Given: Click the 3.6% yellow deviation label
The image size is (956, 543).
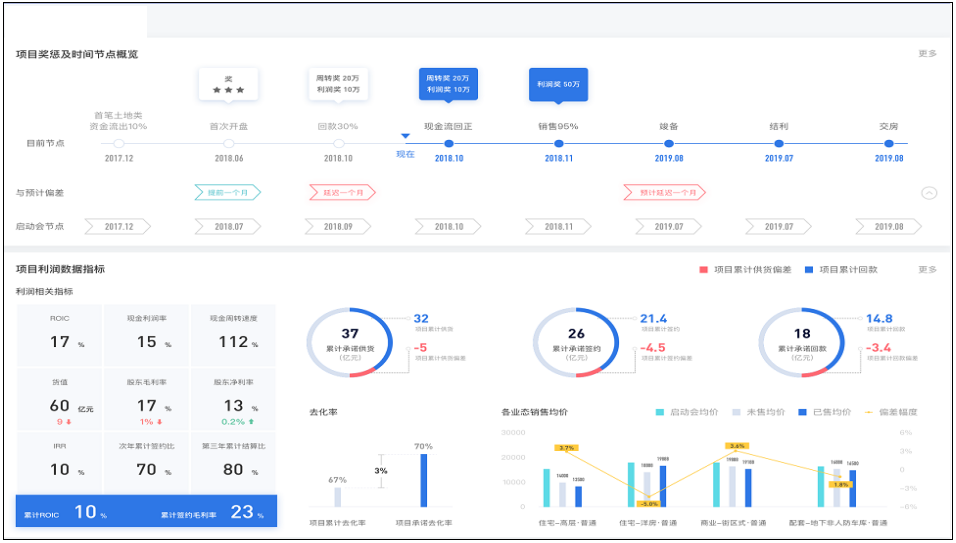Looking at the screenshot, I should [x=737, y=446].
